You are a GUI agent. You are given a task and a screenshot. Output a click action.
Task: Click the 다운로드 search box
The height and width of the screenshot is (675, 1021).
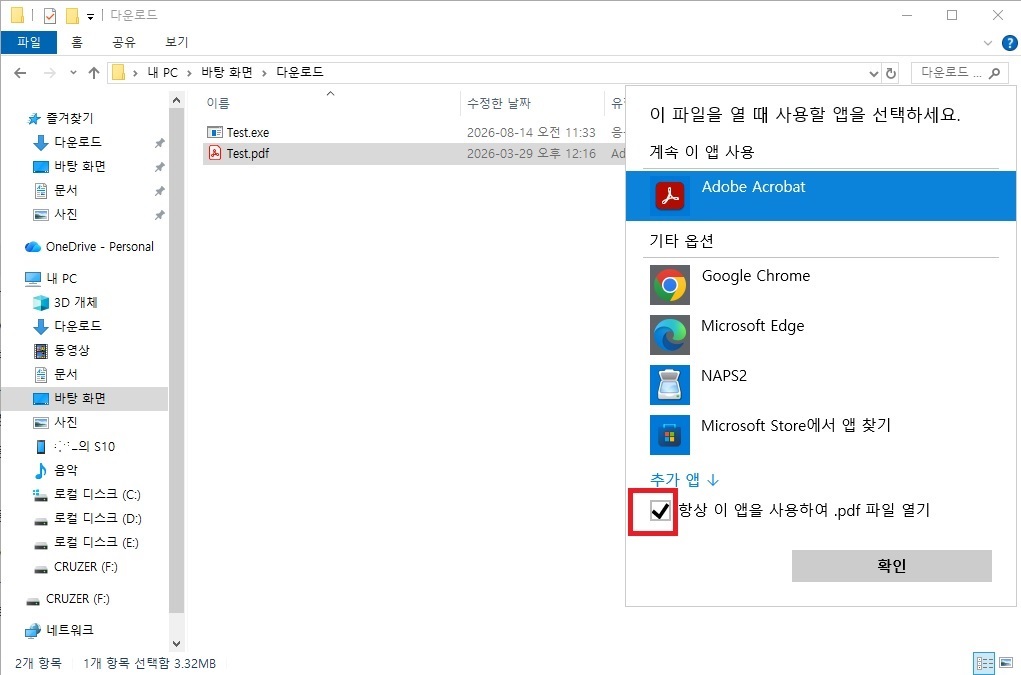click(959, 73)
